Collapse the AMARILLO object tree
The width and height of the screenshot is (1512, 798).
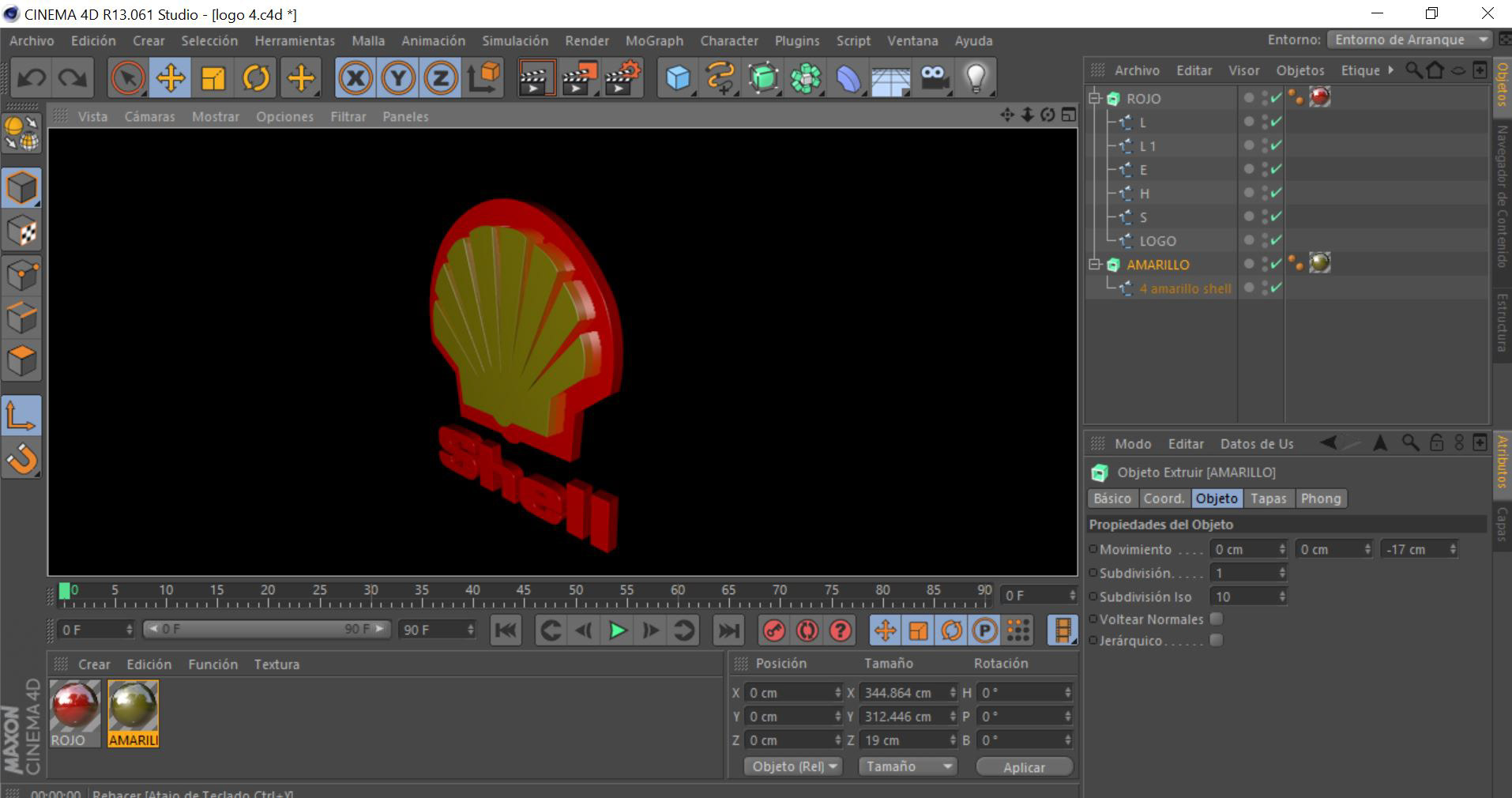[x=1095, y=265]
